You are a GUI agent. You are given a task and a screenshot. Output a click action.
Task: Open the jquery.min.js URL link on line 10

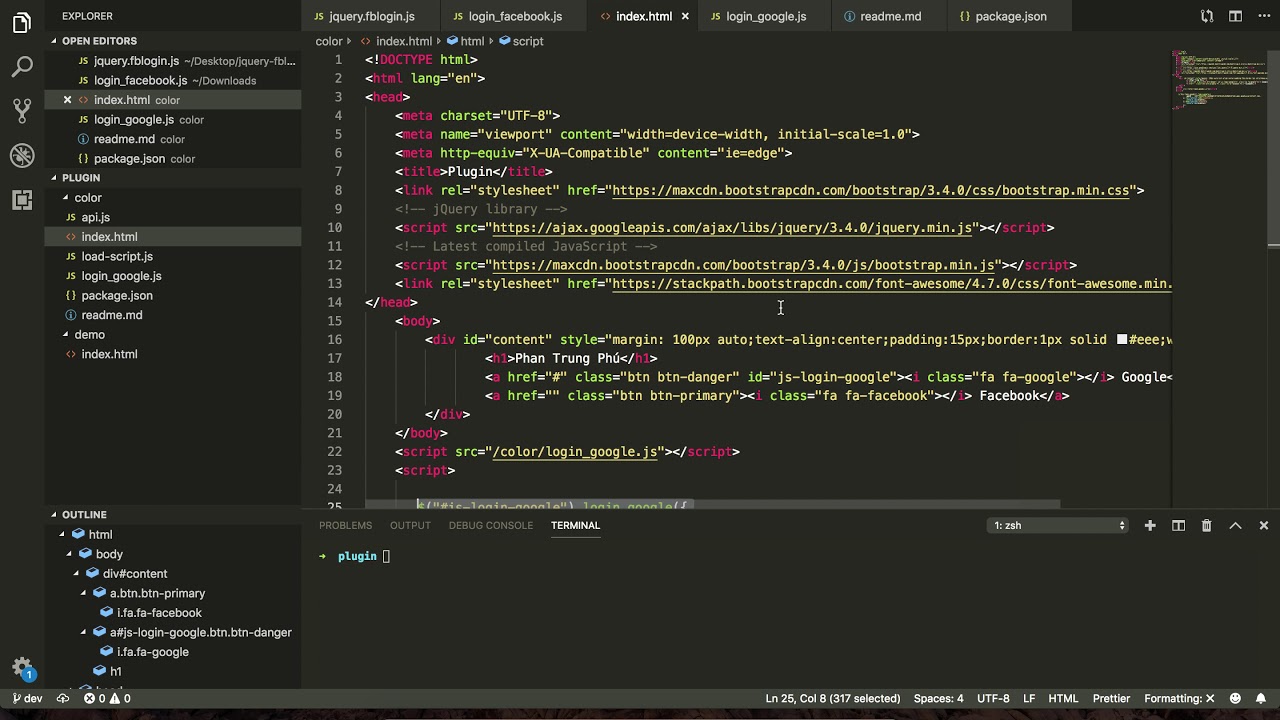(x=732, y=228)
